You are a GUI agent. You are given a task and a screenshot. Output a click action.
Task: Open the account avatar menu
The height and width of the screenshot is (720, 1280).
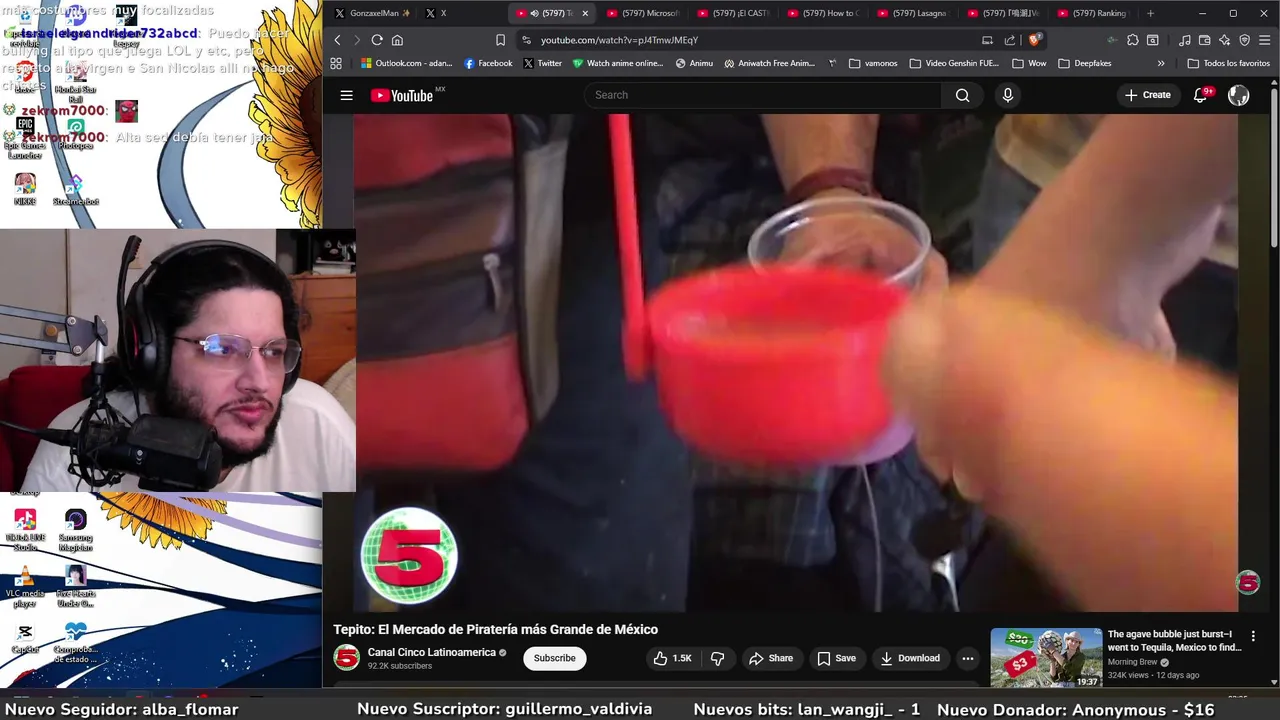coord(1239,95)
